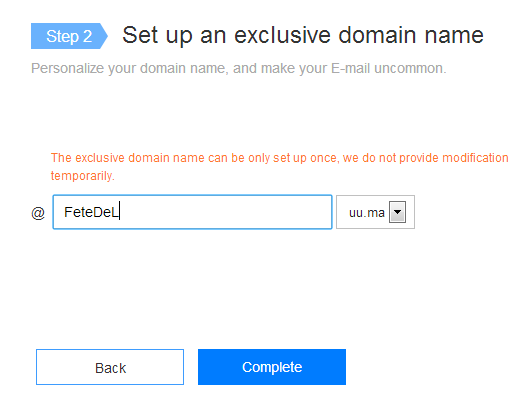Place cursor in empty area of domain field

227,212
